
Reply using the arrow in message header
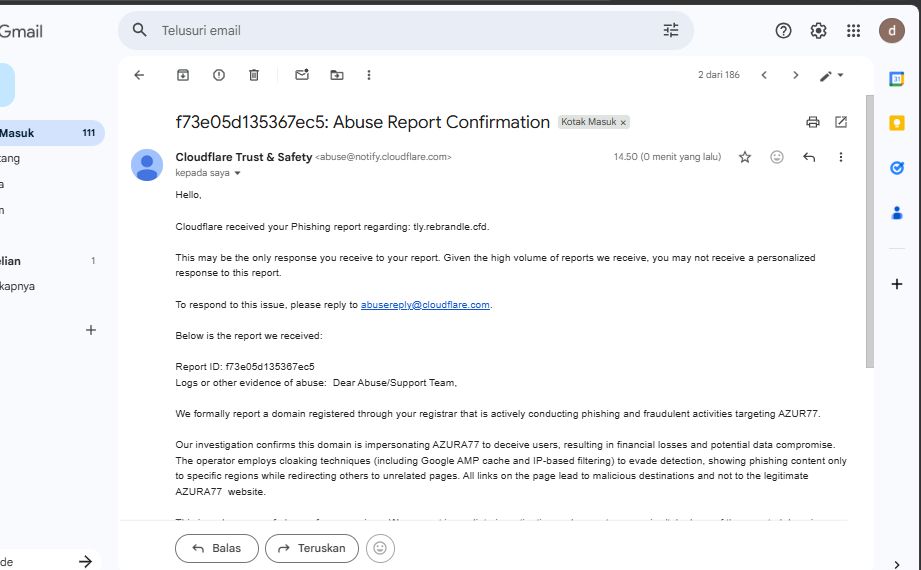[809, 157]
